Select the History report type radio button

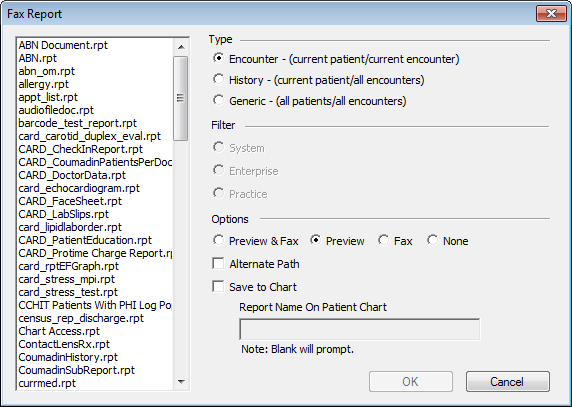coord(219,79)
